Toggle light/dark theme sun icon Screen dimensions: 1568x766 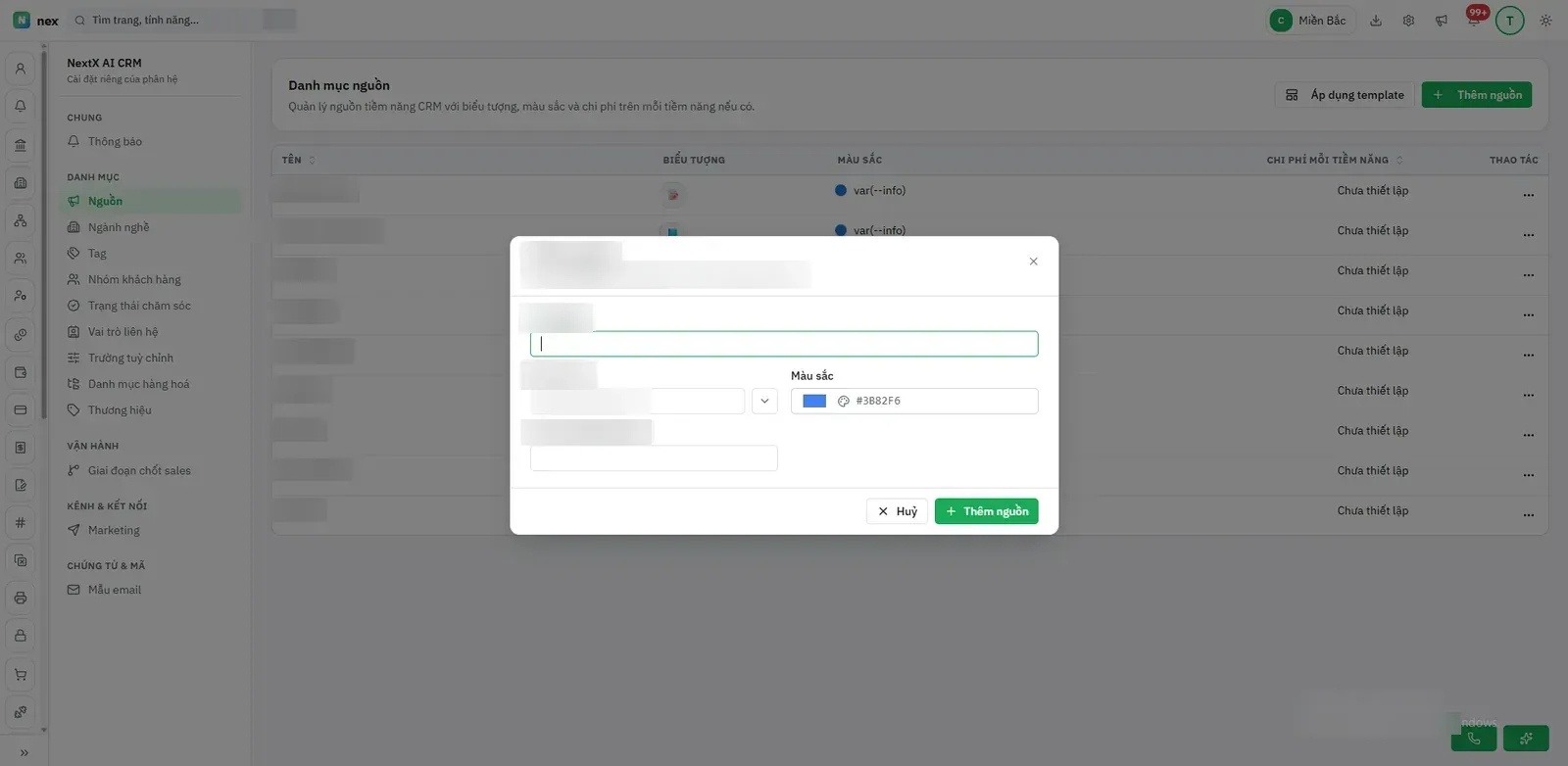coord(1545,21)
